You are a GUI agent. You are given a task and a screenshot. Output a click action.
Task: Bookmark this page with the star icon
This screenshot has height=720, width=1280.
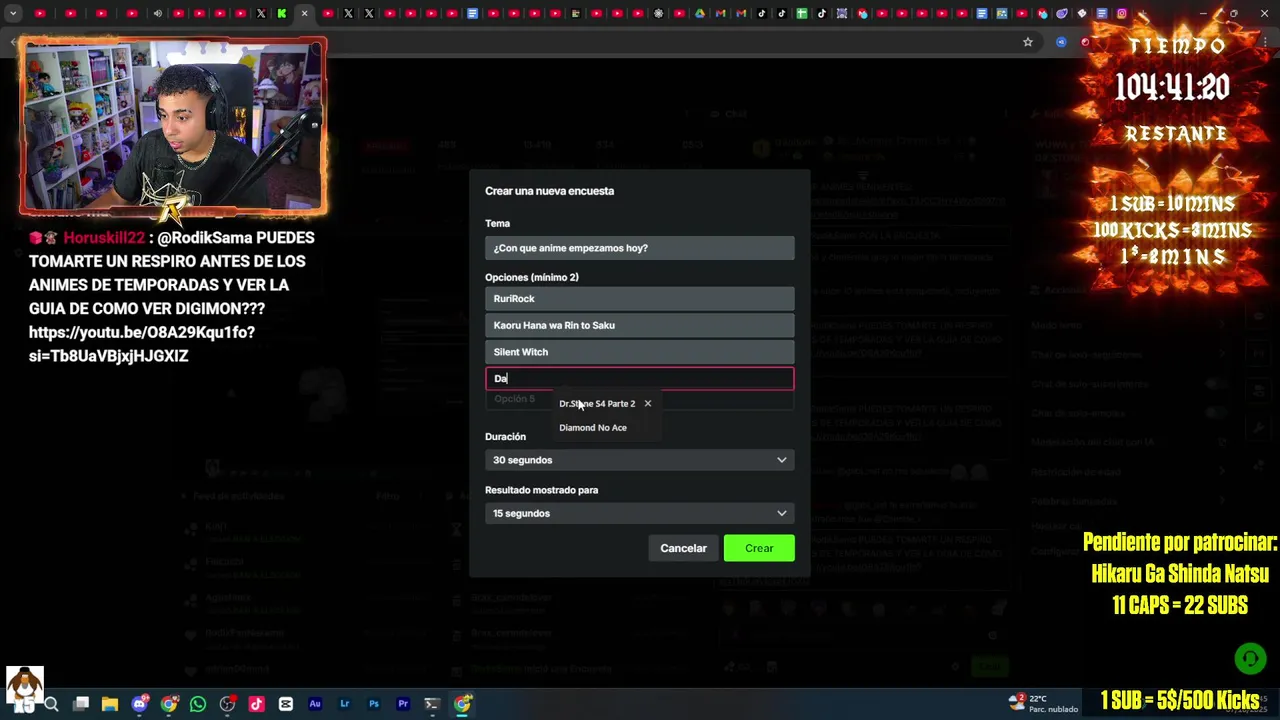pos(1027,42)
